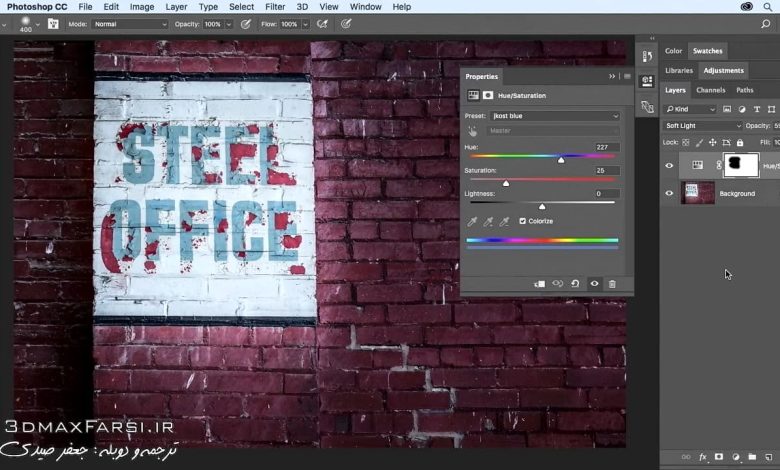The image size is (780, 470).
Task: Click the Lightness slider handle
Action: tap(542, 206)
